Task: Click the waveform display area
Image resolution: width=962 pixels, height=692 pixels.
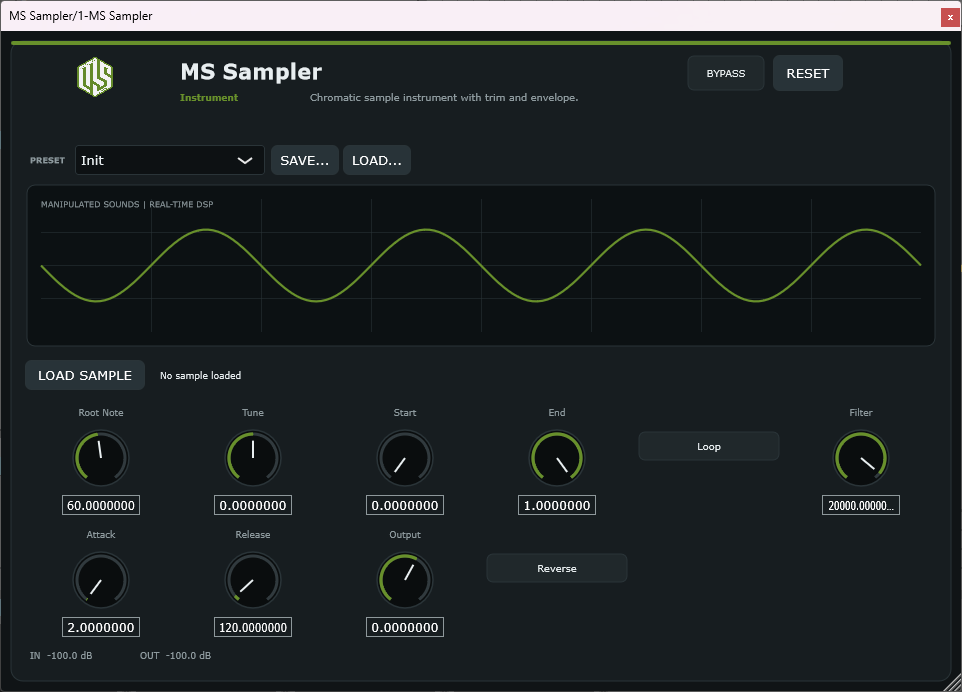Action: pyautogui.click(x=480, y=265)
